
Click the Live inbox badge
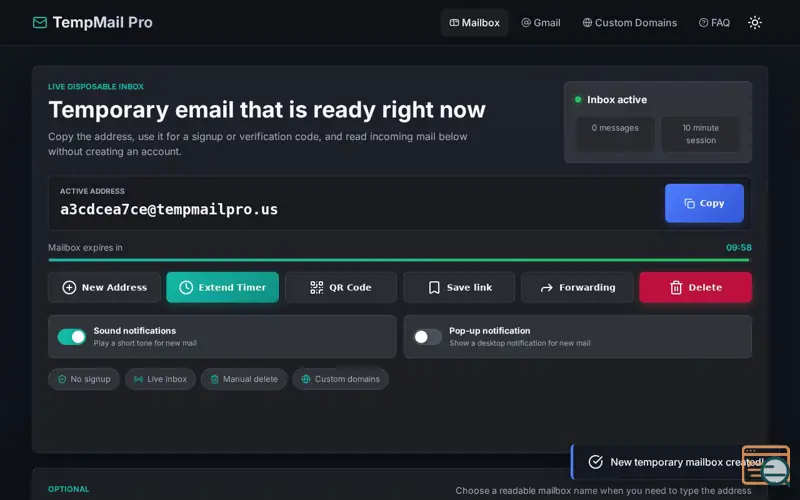click(x=160, y=379)
